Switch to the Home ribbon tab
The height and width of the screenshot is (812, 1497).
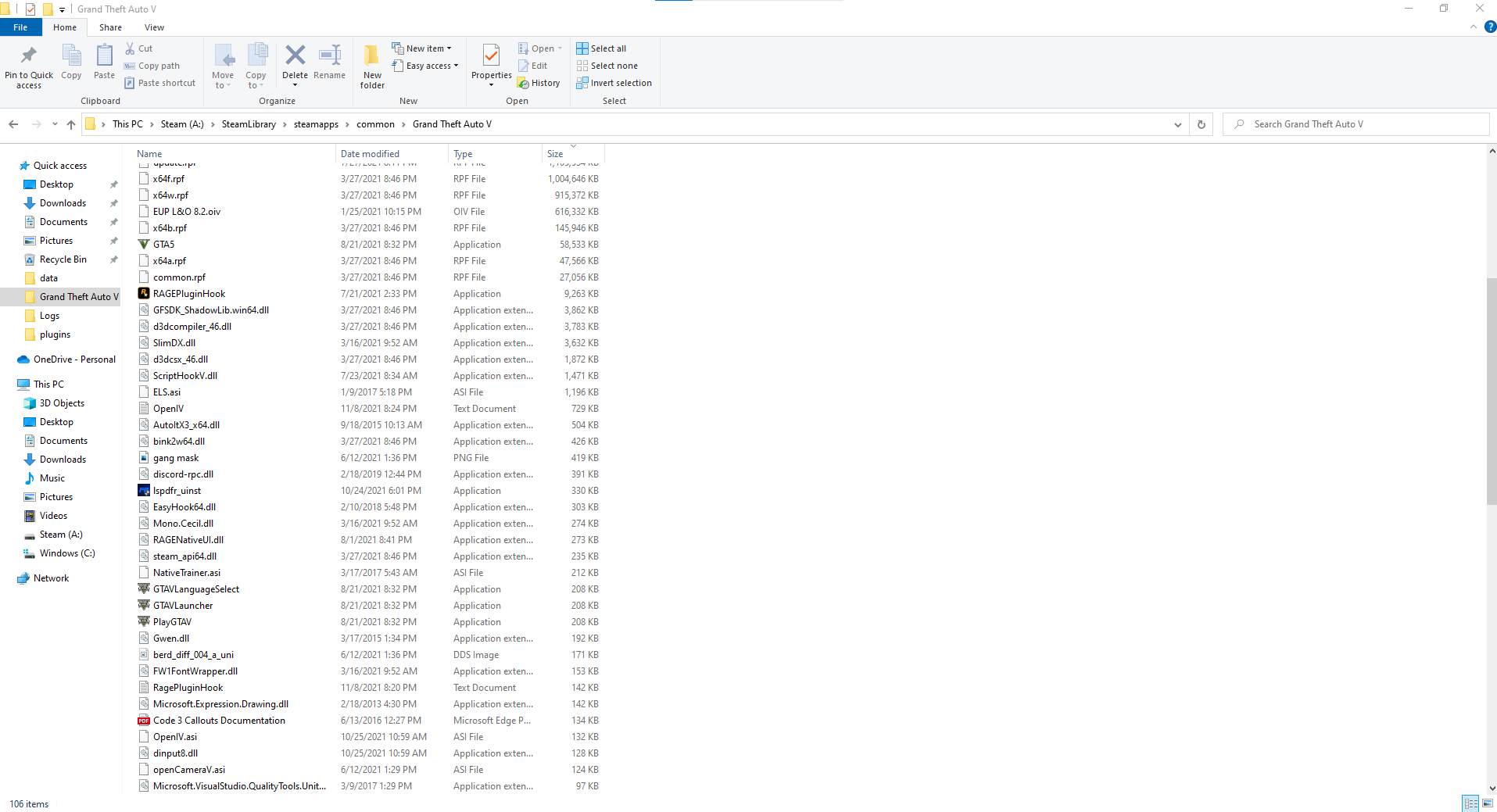pyautogui.click(x=65, y=27)
